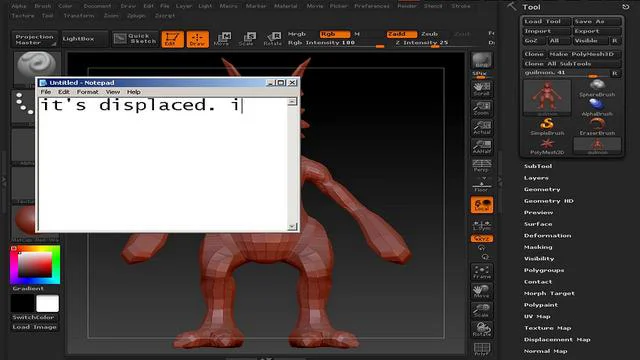This screenshot has height=360, width=640.
Task: Click Make PolyMesh3D button
Action: [584, 54]
